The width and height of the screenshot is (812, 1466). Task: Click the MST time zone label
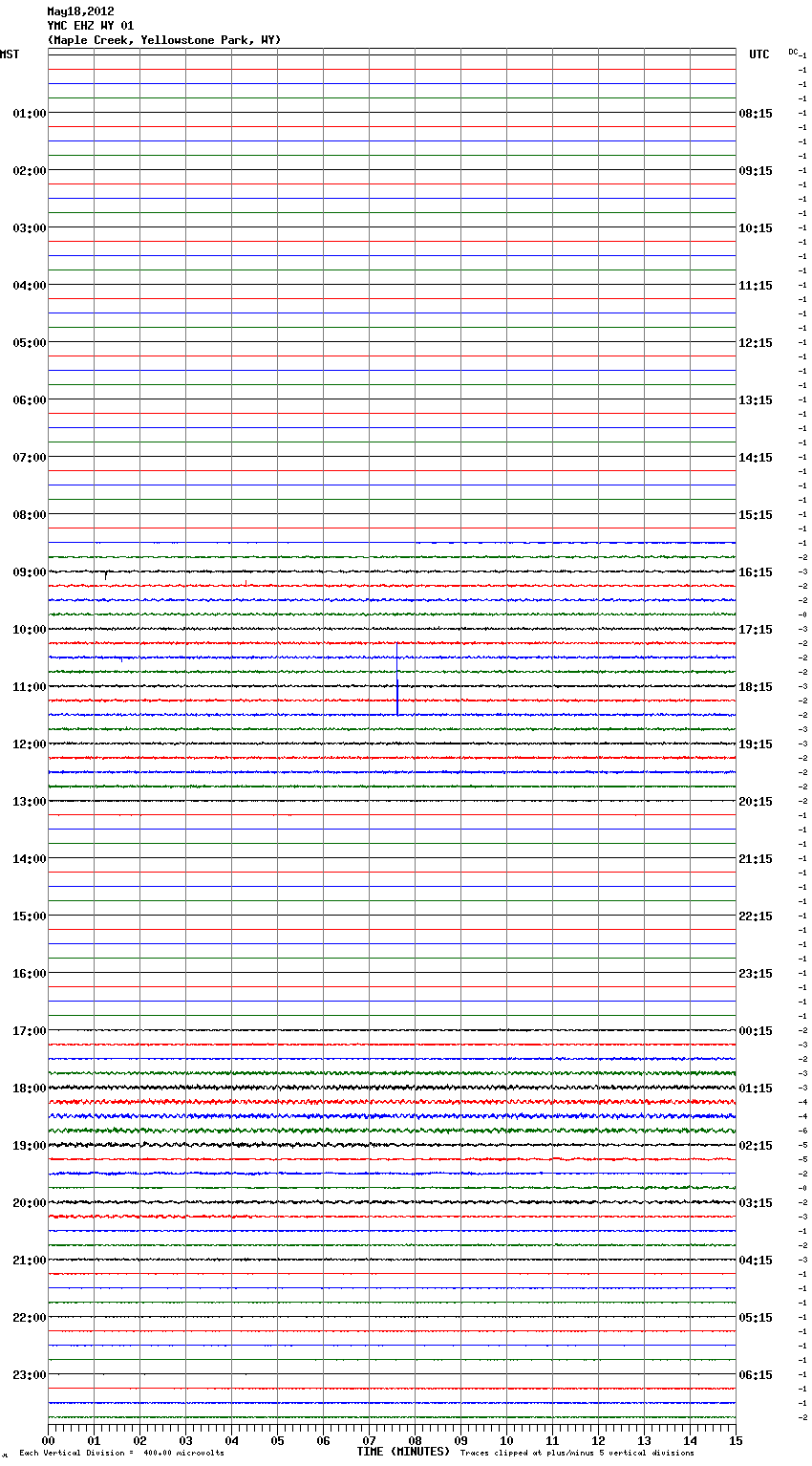pyautogui.click(x=10, y=54)
